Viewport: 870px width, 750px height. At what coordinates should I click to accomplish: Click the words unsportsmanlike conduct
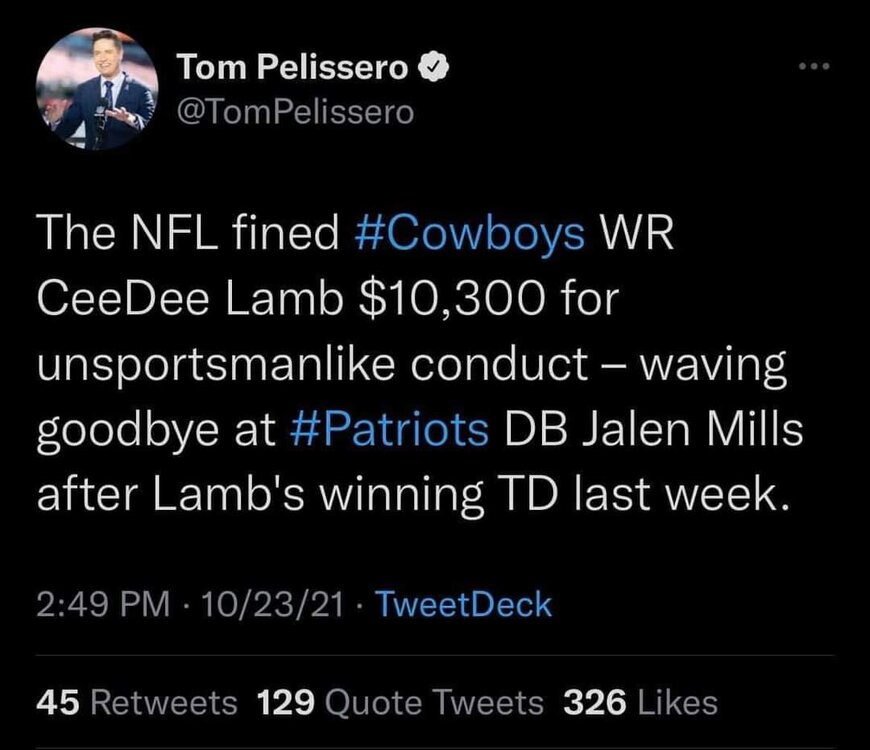(x=312, y=366)
